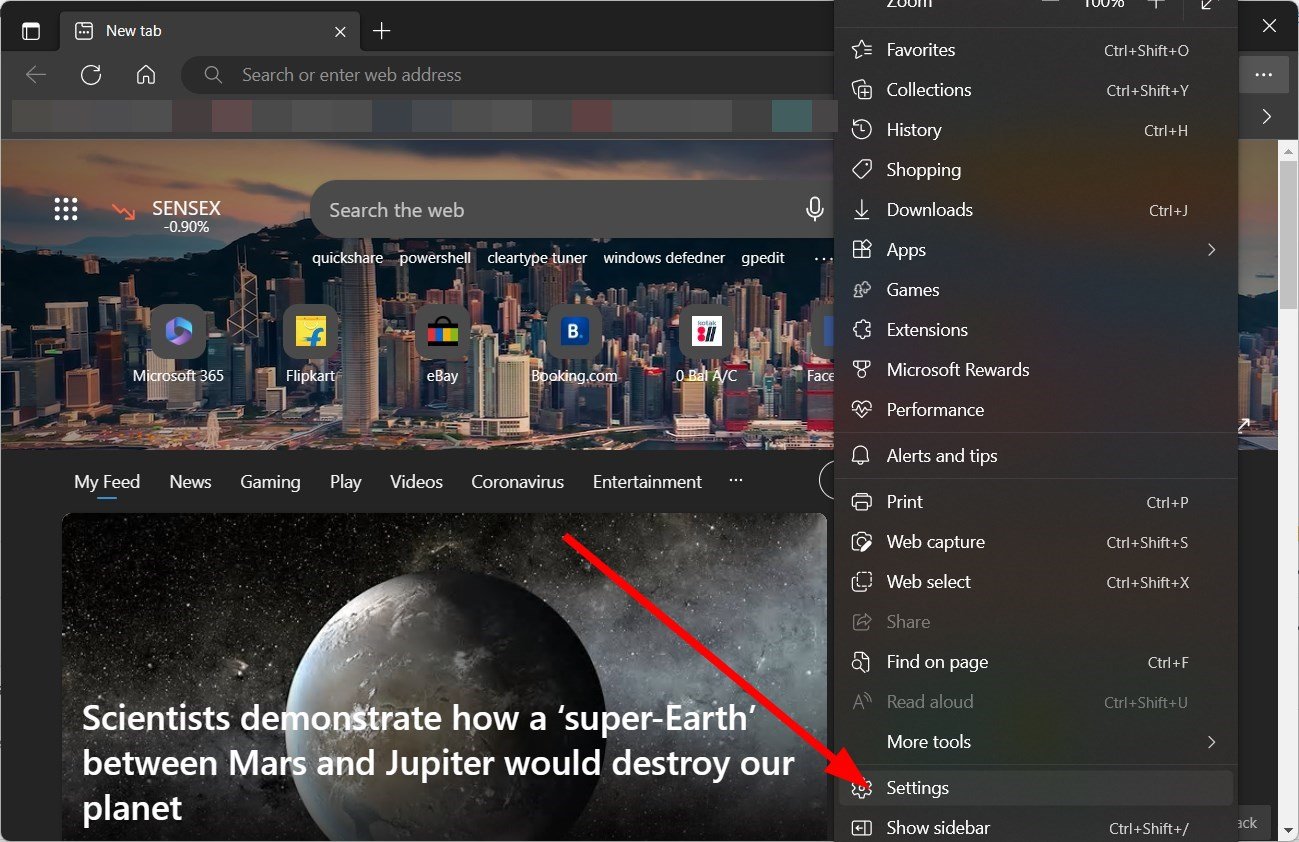Search suggestion powershell link
Viewport: 1299px width, 842px height.
click(x=435, y=258)
